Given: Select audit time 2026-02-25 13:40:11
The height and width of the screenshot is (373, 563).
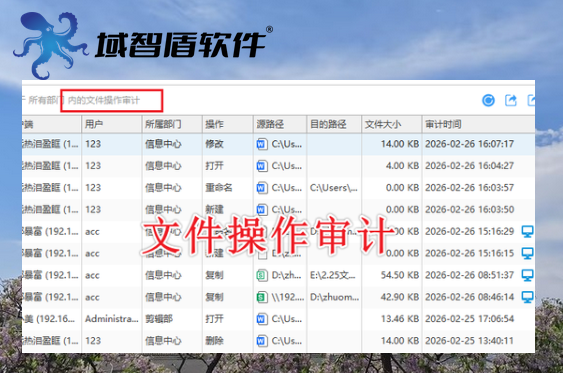Looking at the screenshot, I should pos(470,341).
